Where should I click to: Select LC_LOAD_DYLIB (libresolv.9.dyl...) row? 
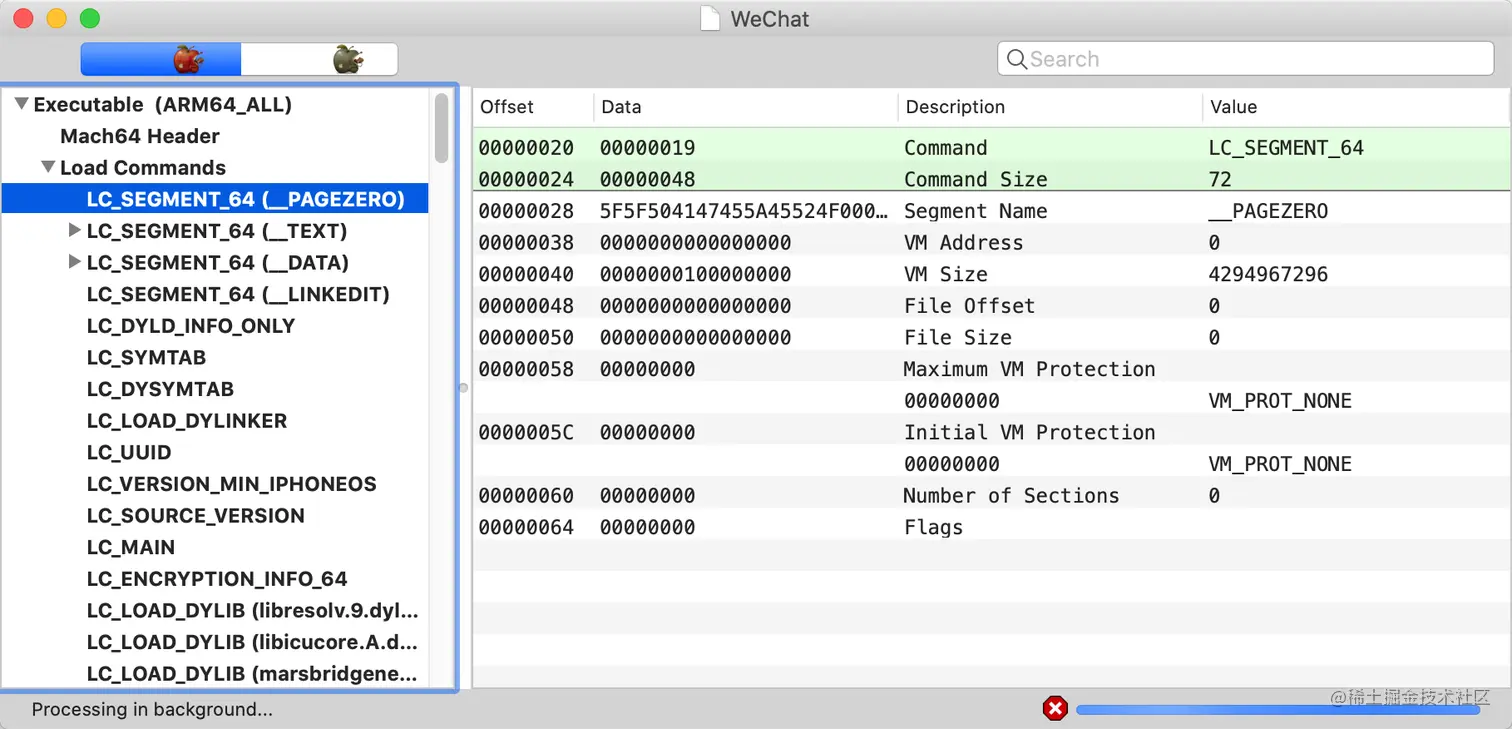(253, 611)
